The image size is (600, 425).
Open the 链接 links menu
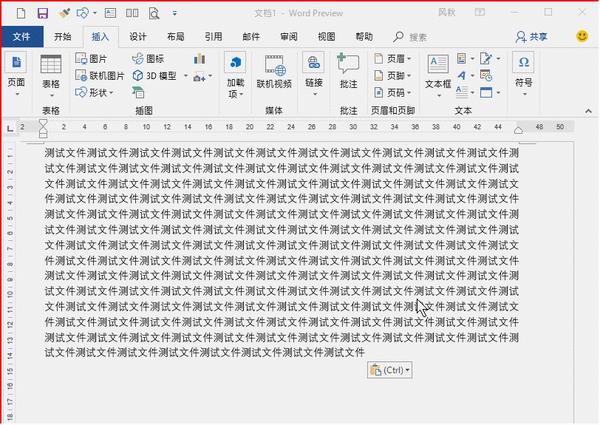pos(313,72)
